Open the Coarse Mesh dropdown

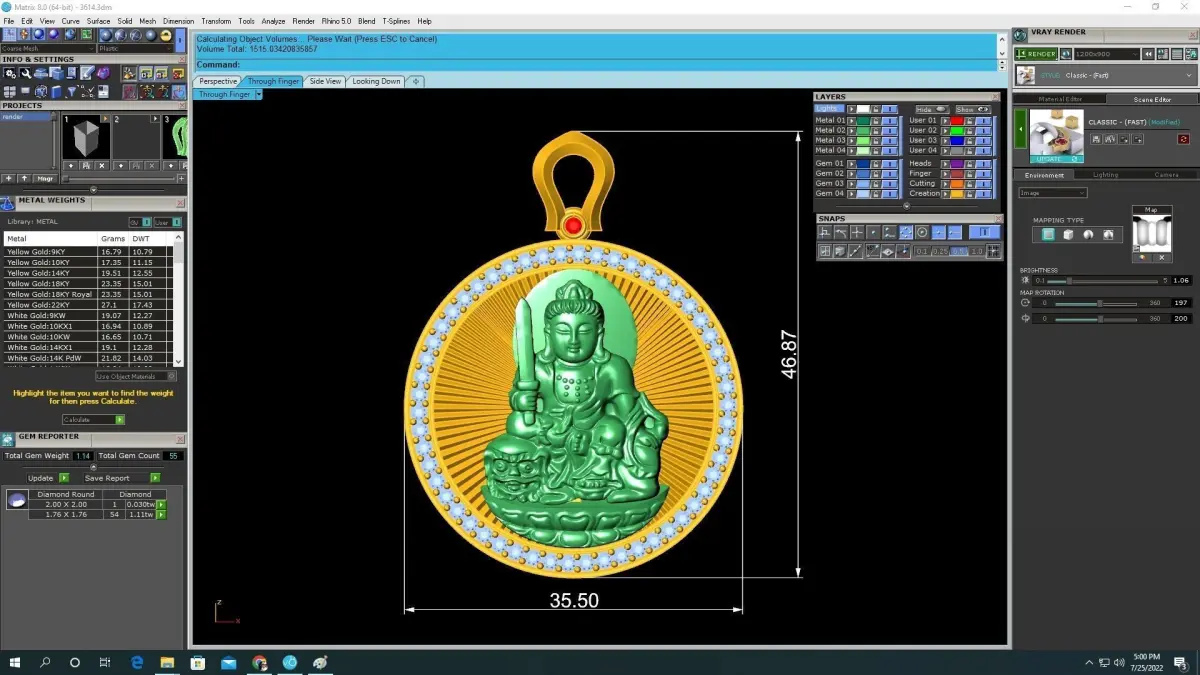pyautogui.click(x=48, y=48)
